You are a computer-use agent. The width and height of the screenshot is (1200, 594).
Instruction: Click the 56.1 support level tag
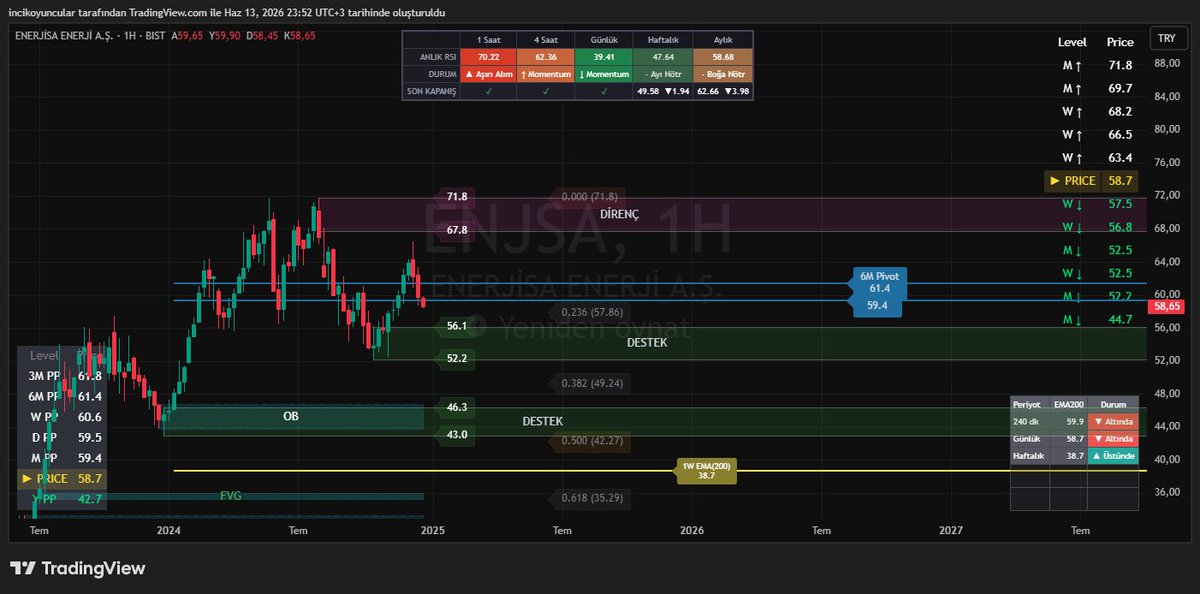click(457, 326)
